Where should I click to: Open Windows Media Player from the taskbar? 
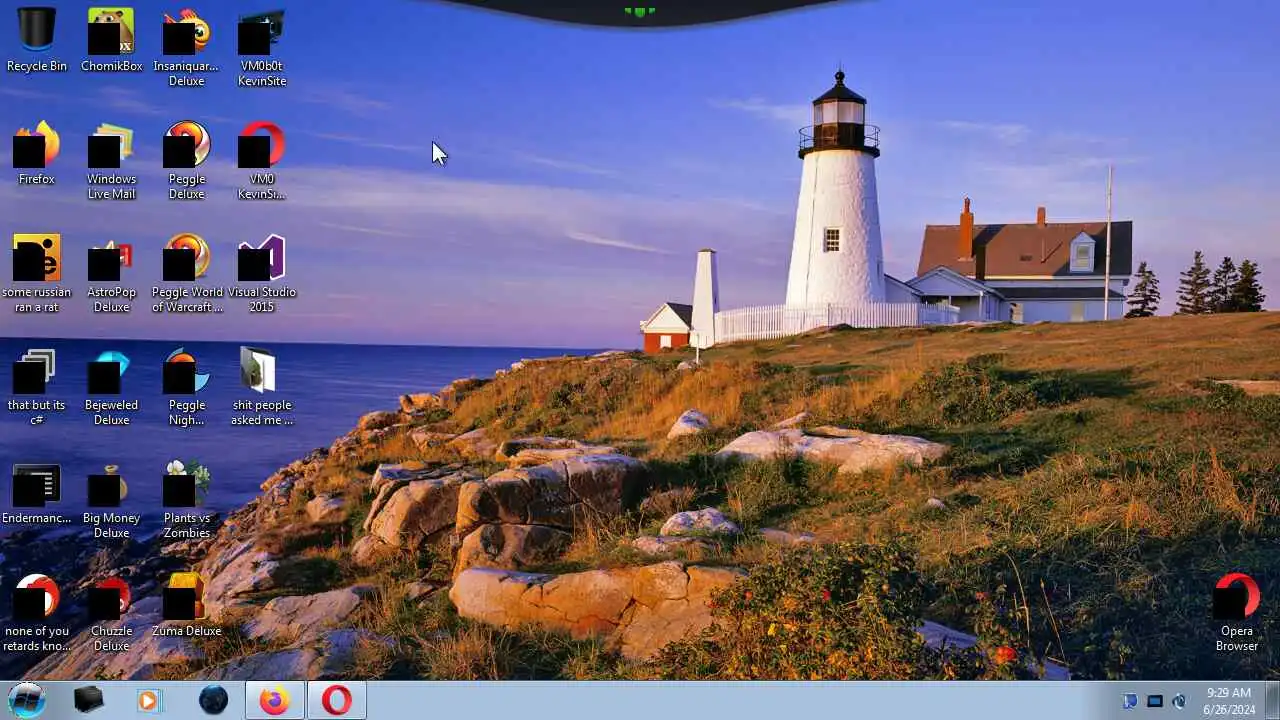[x=149, y=701]
